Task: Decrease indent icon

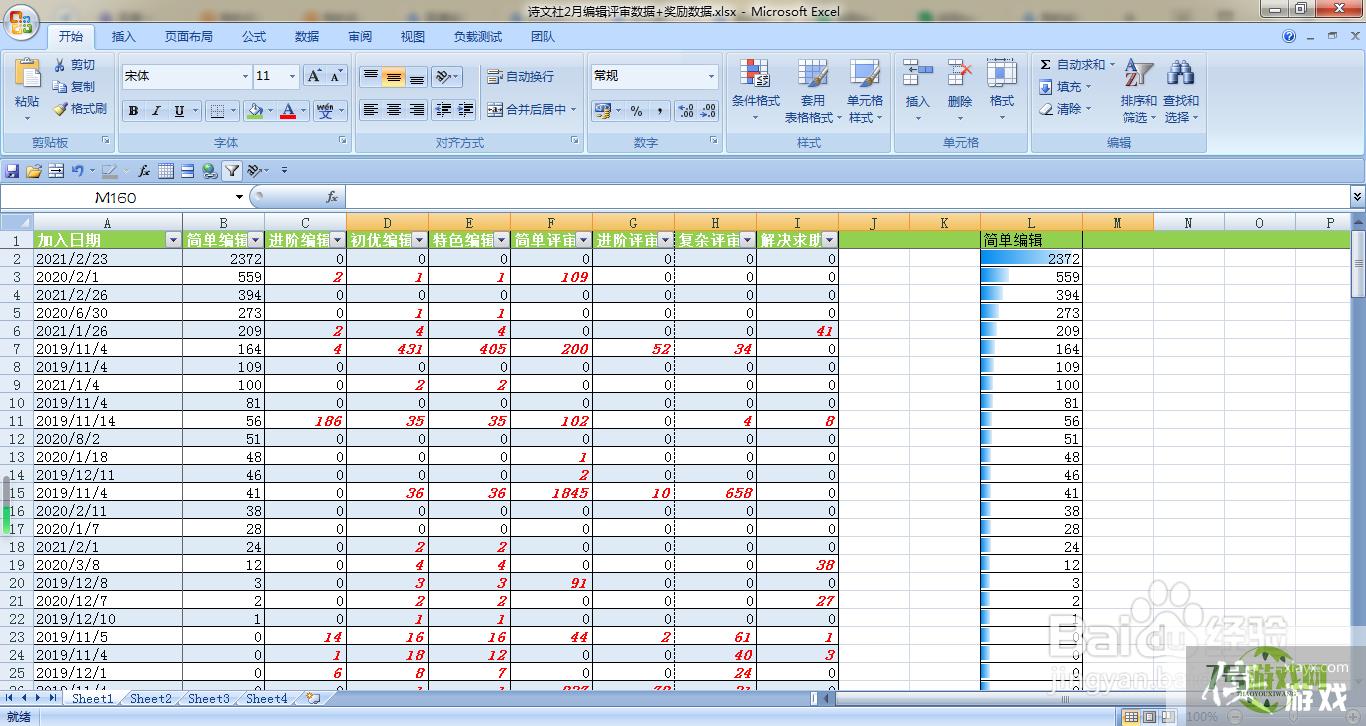Action: pos(443,110)
